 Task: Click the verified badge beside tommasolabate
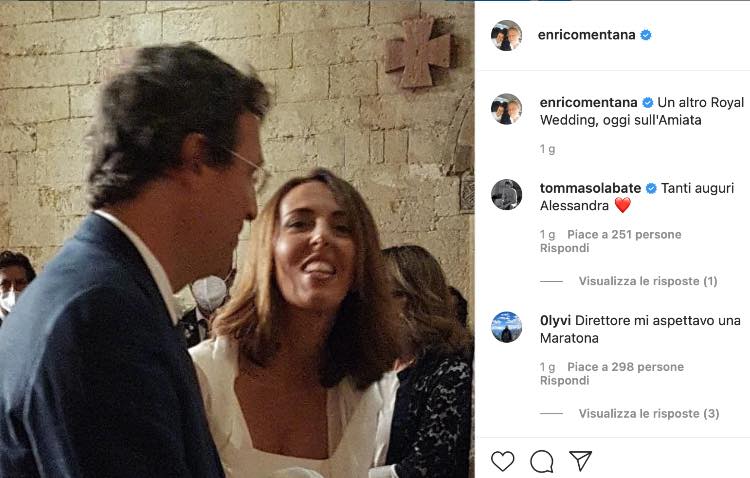pos(652,188)
